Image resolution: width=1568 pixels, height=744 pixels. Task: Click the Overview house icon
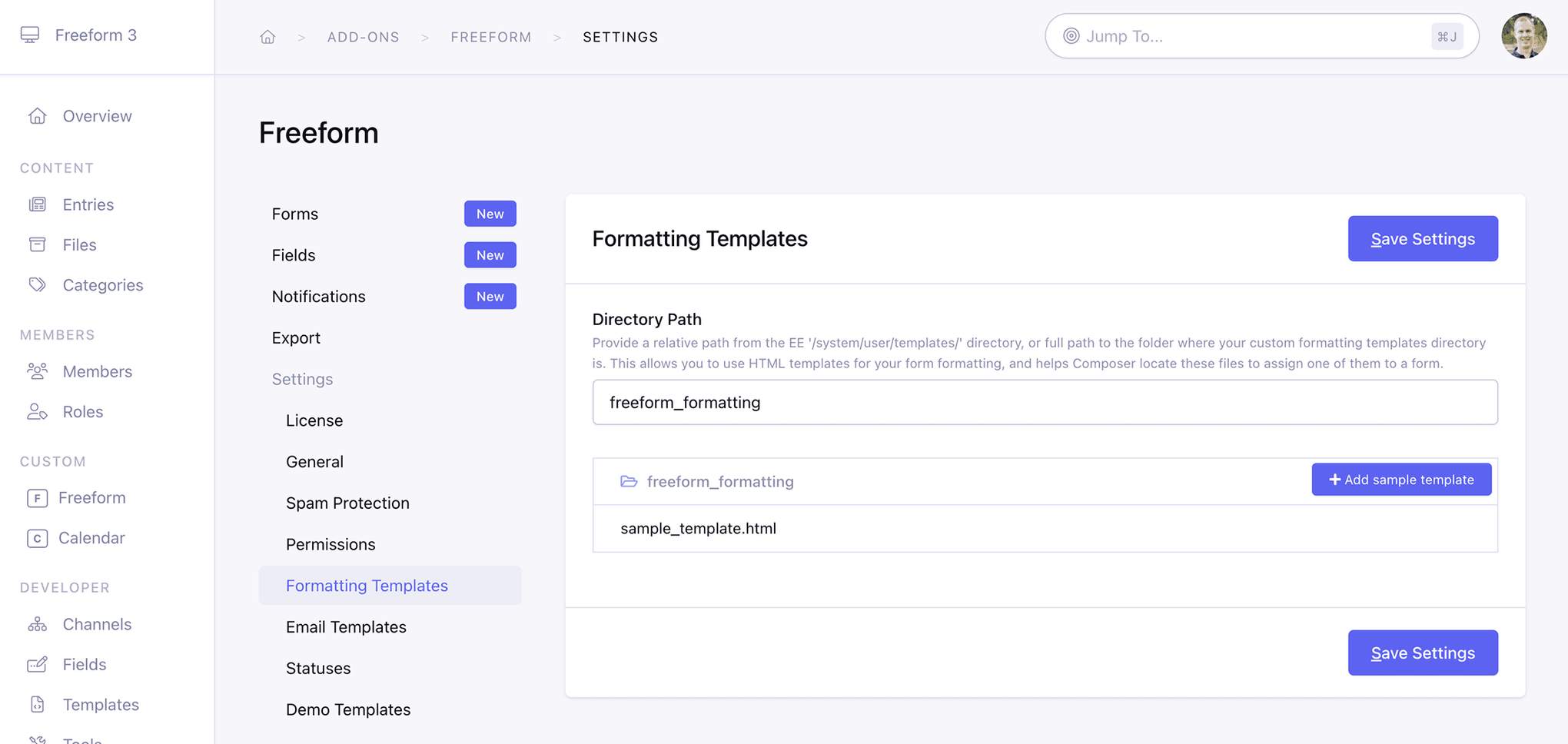[37, 116]
